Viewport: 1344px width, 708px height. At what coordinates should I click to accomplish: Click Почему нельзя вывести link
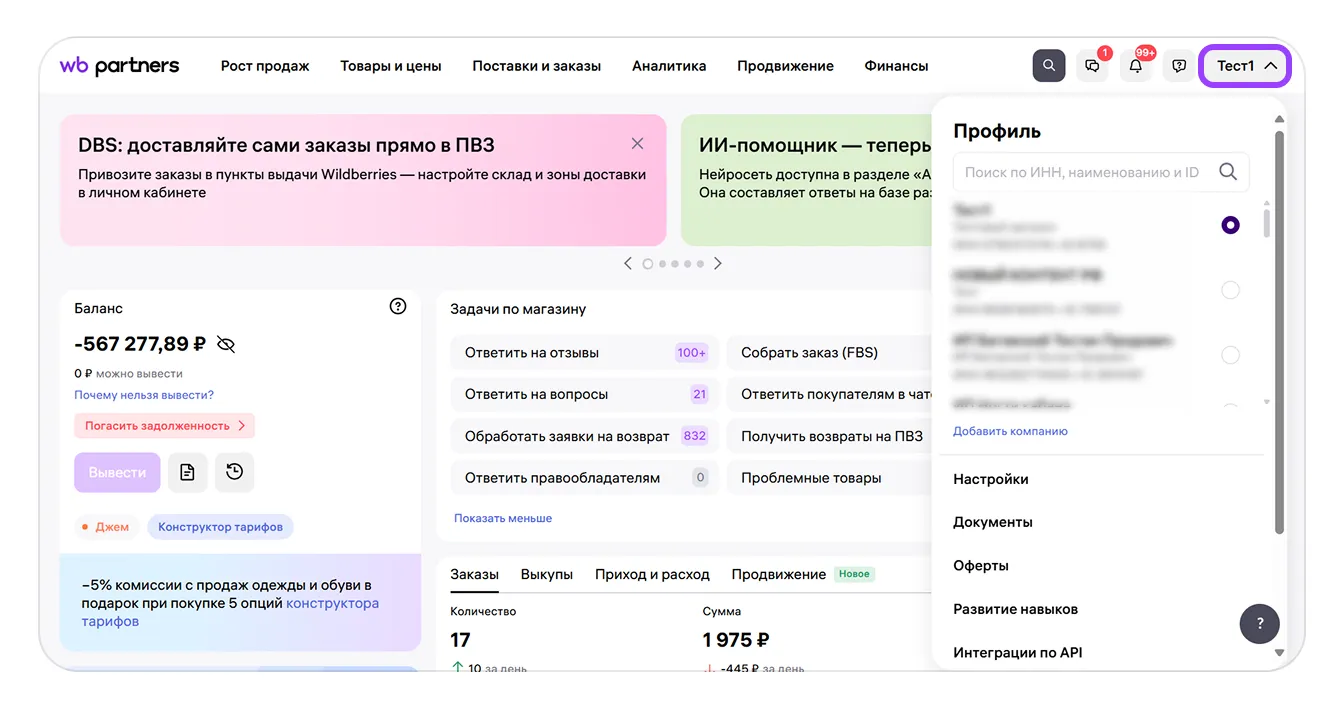(x=144, y=395)
